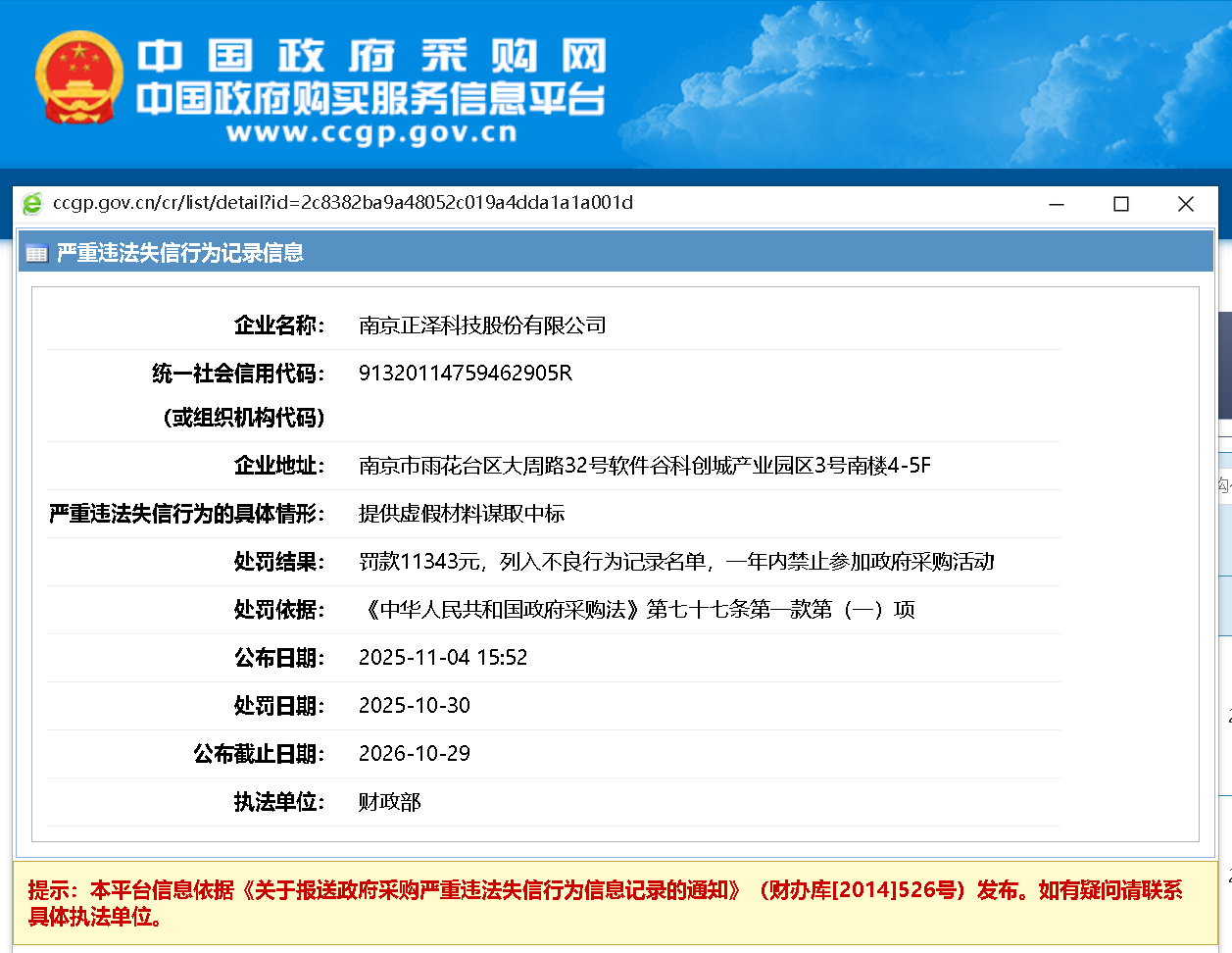Image resolution: width=1232 pixels, height=953 pixels.
Task: Click the 中国政府采购网 site title
Action: [x=371, y=57]
